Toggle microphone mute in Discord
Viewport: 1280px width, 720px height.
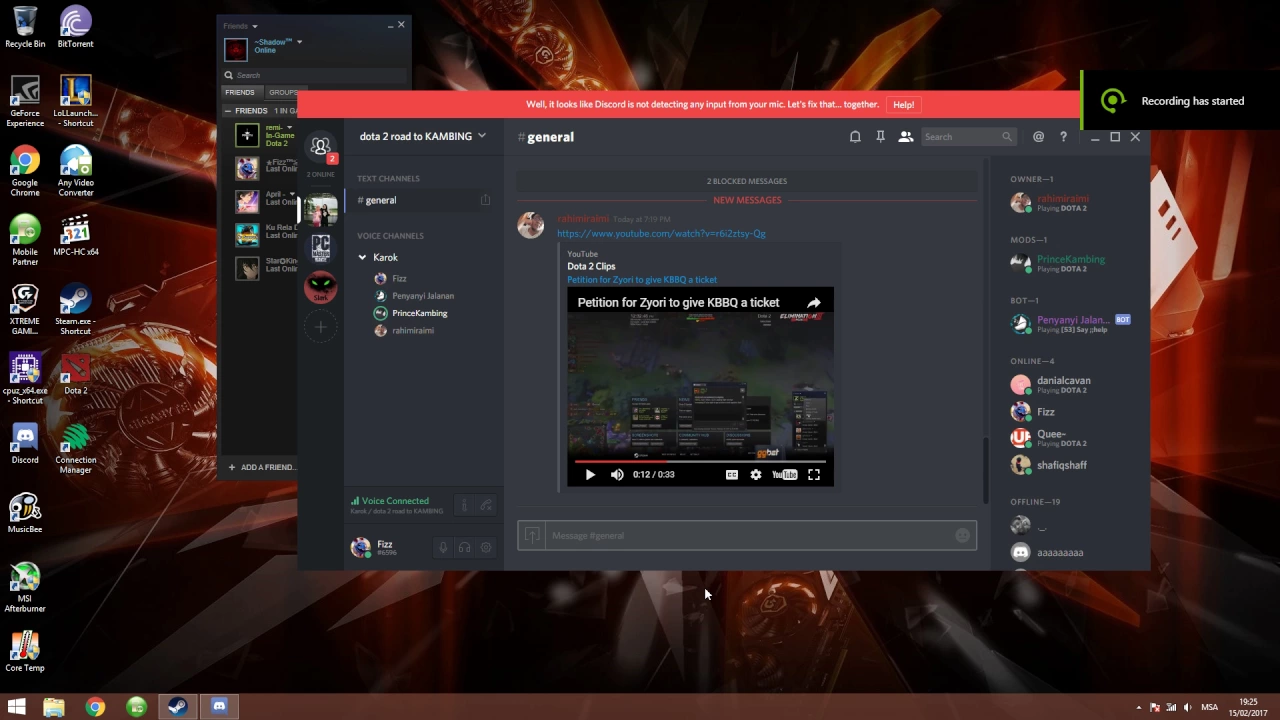click(443, 547)
